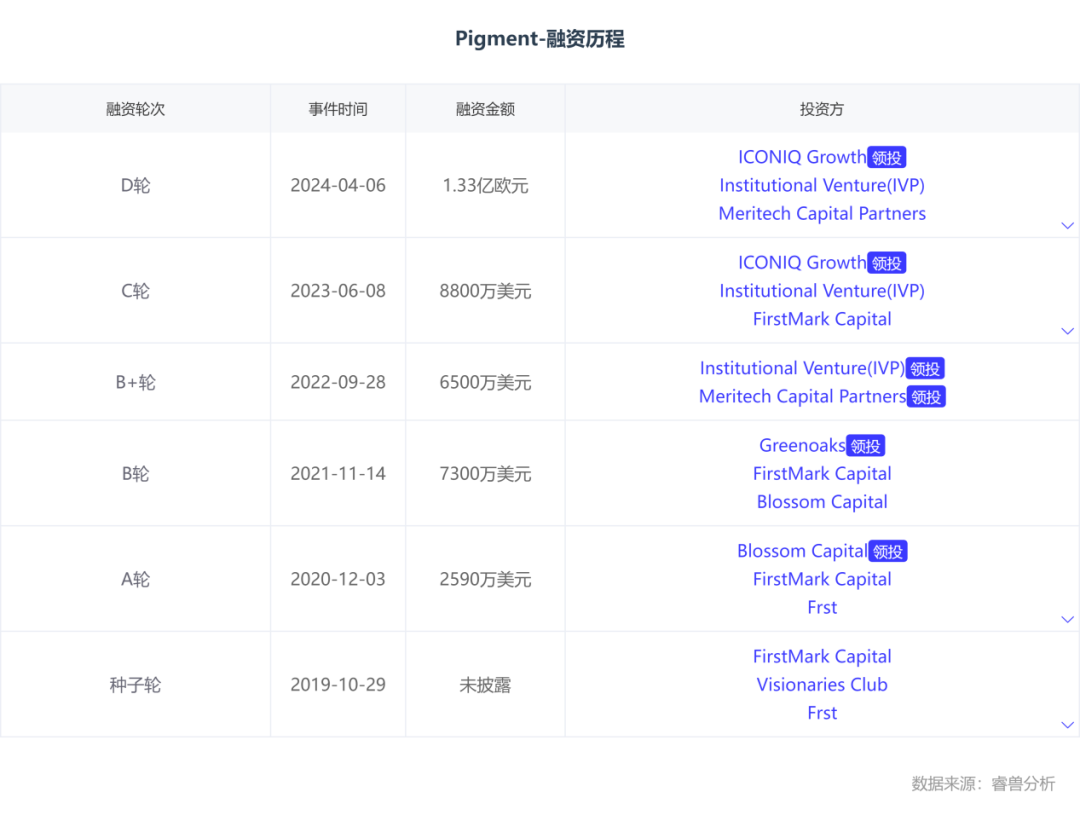Image resolution: width=1080 pixels, height=827 pixels.
Task: Click the 事件时间 column header
Action: (x=338, y=109)
